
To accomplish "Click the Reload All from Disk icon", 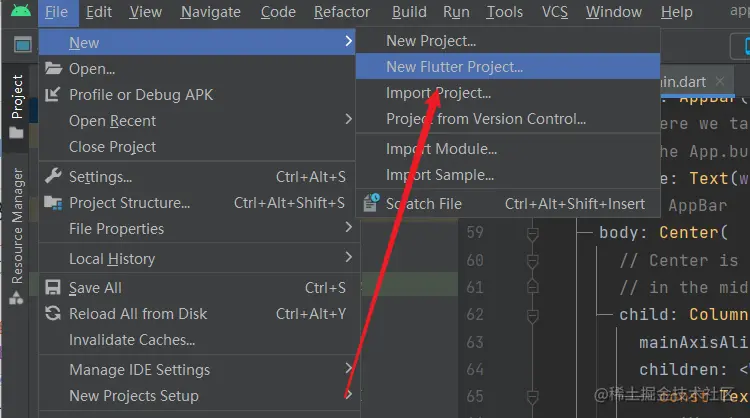I will (53, 313).
